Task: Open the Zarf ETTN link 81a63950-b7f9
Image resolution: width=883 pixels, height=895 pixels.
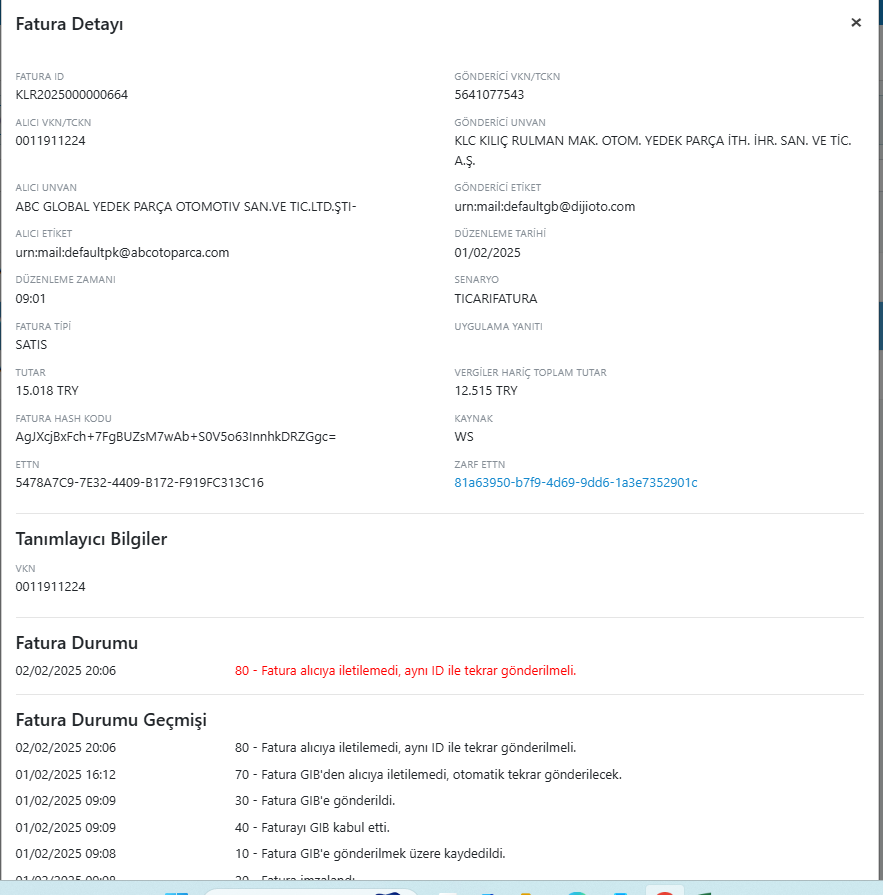Action: [575, 483]
